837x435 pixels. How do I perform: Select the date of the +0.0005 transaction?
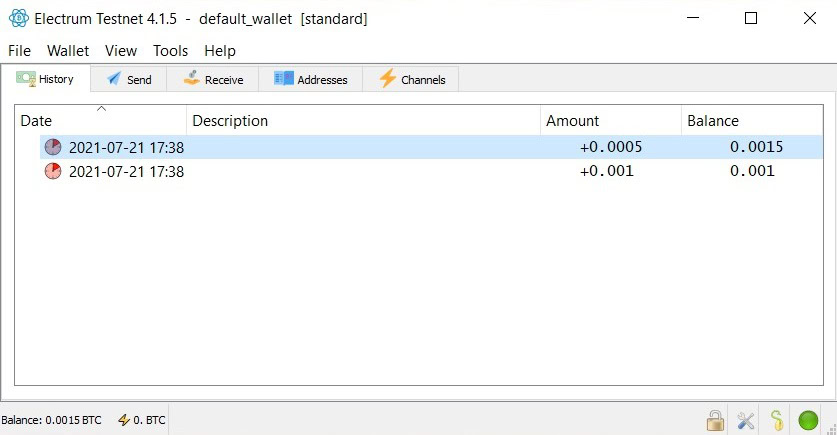click(x=127, y=147)
